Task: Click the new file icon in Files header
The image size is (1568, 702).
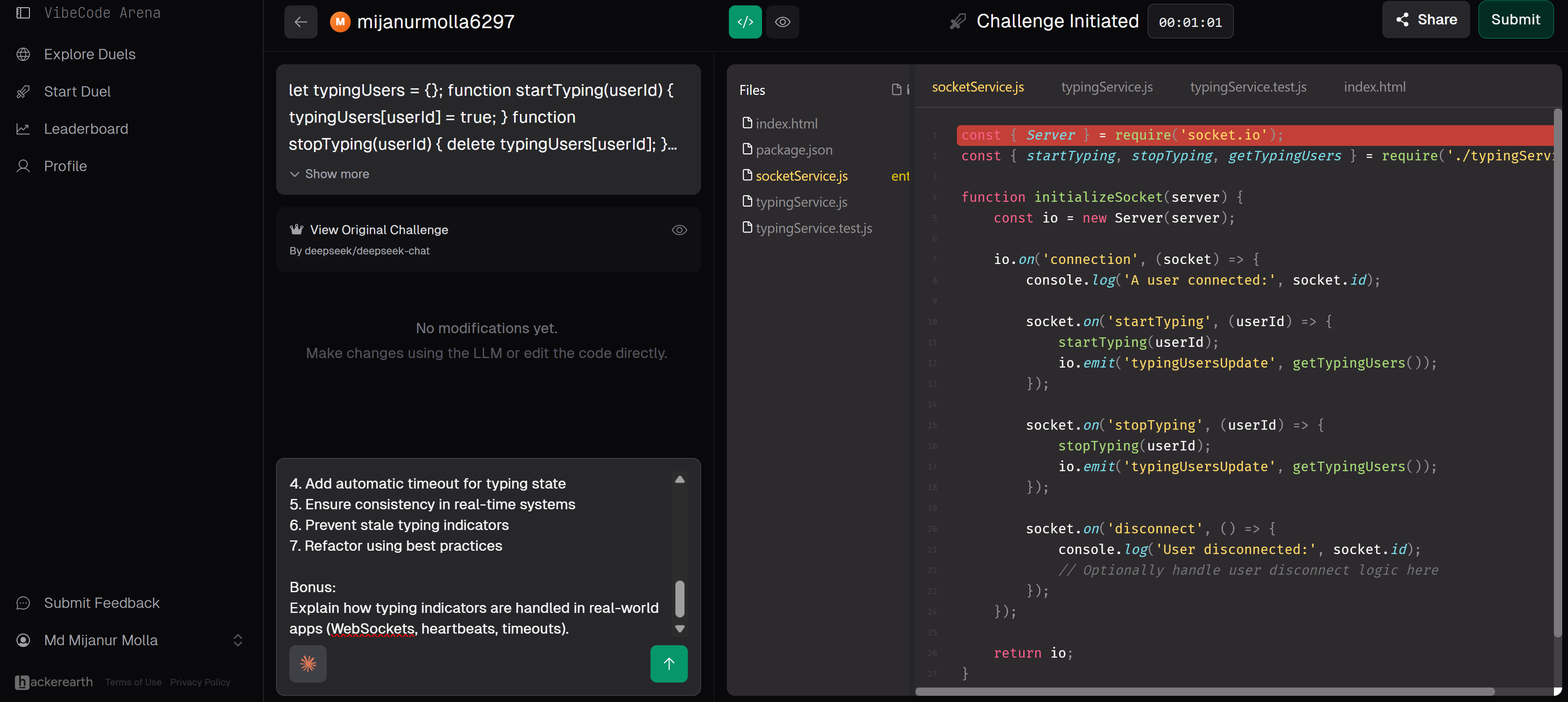Action: (896, 90)
